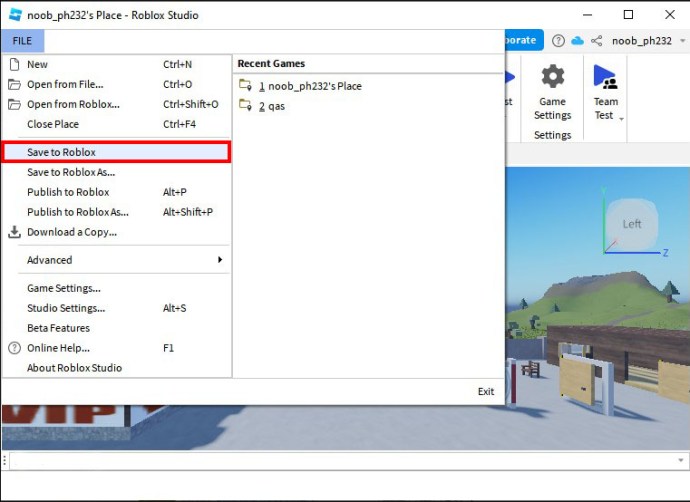Select Publish to Roblox As...

click(116, 212)
